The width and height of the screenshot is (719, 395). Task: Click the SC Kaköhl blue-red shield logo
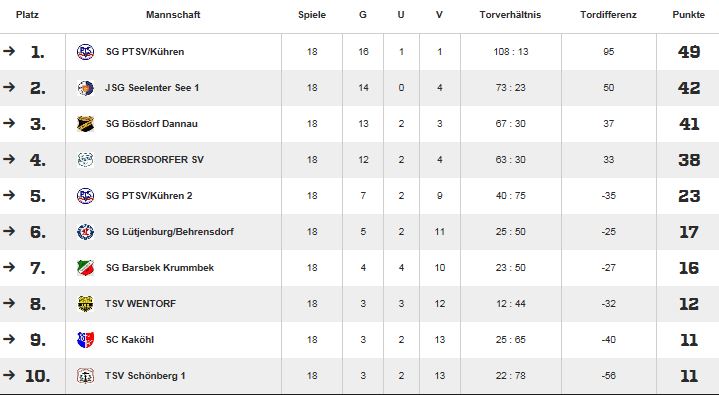point(86,340)
